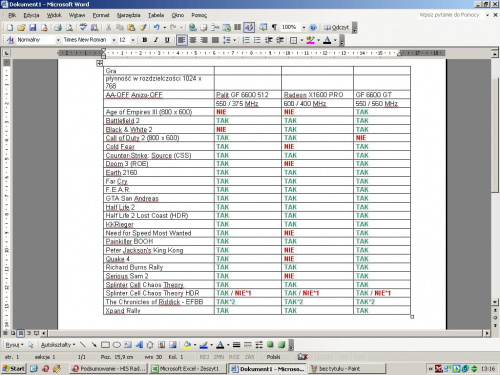Select the rectangle shape drawing tool

click(105, 345)
